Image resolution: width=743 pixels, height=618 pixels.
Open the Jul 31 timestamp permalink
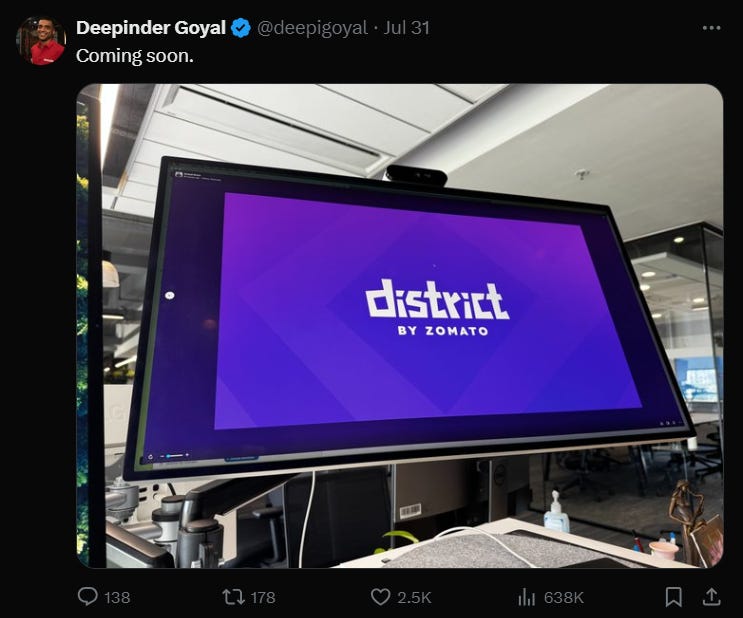click(x=407, y=27)
